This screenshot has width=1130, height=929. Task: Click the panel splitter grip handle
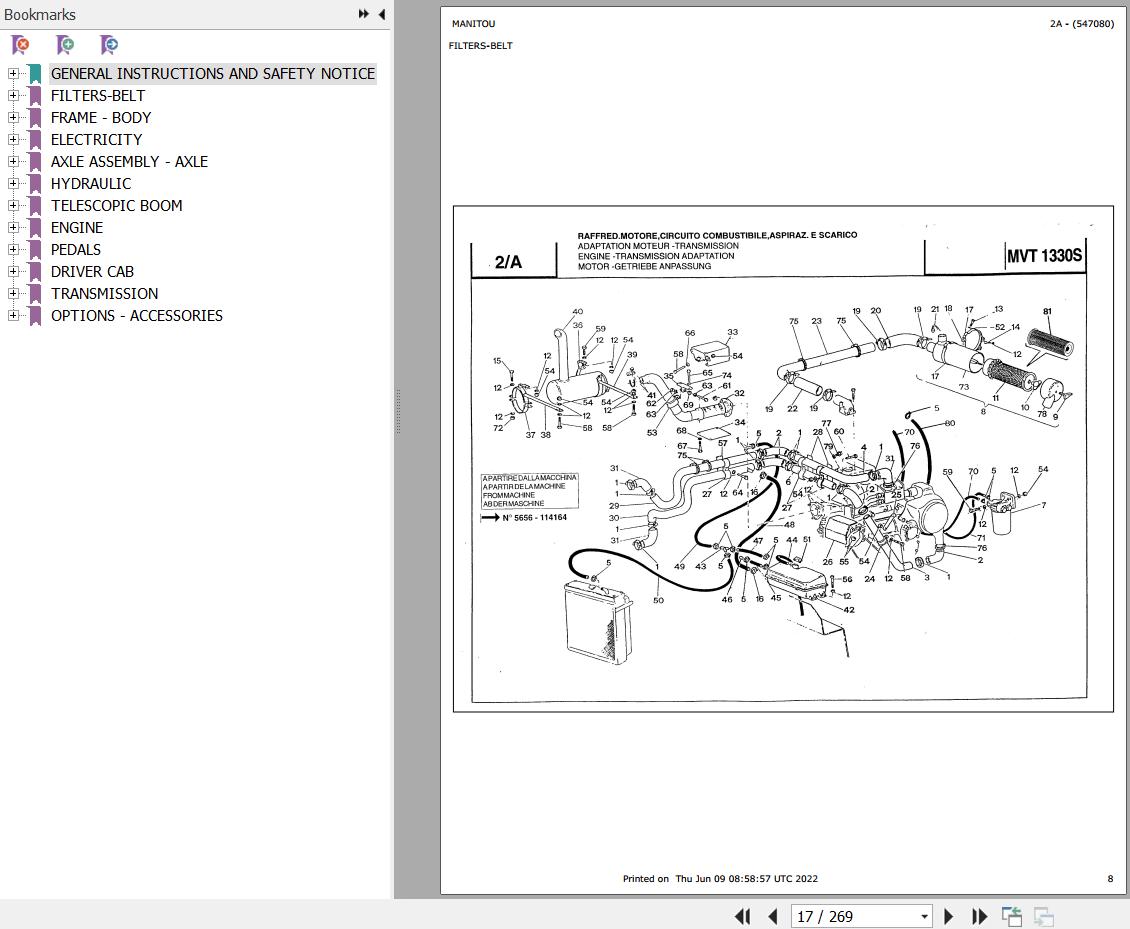tap(398, 412)
